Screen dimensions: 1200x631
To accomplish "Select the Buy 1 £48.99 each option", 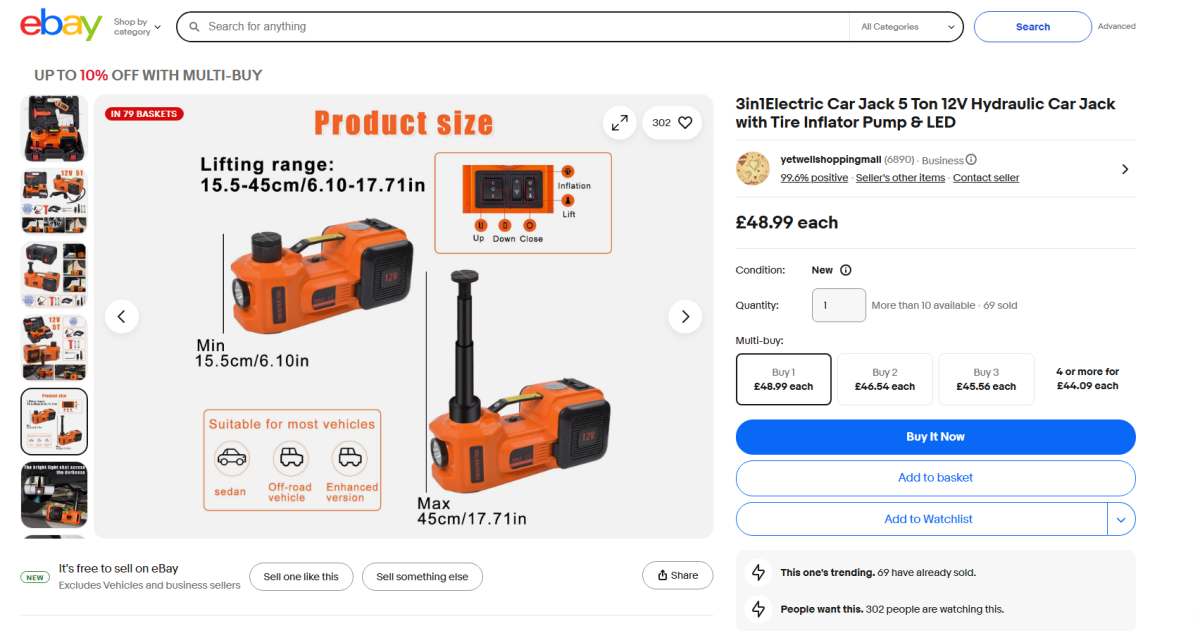I will [783, 379].
